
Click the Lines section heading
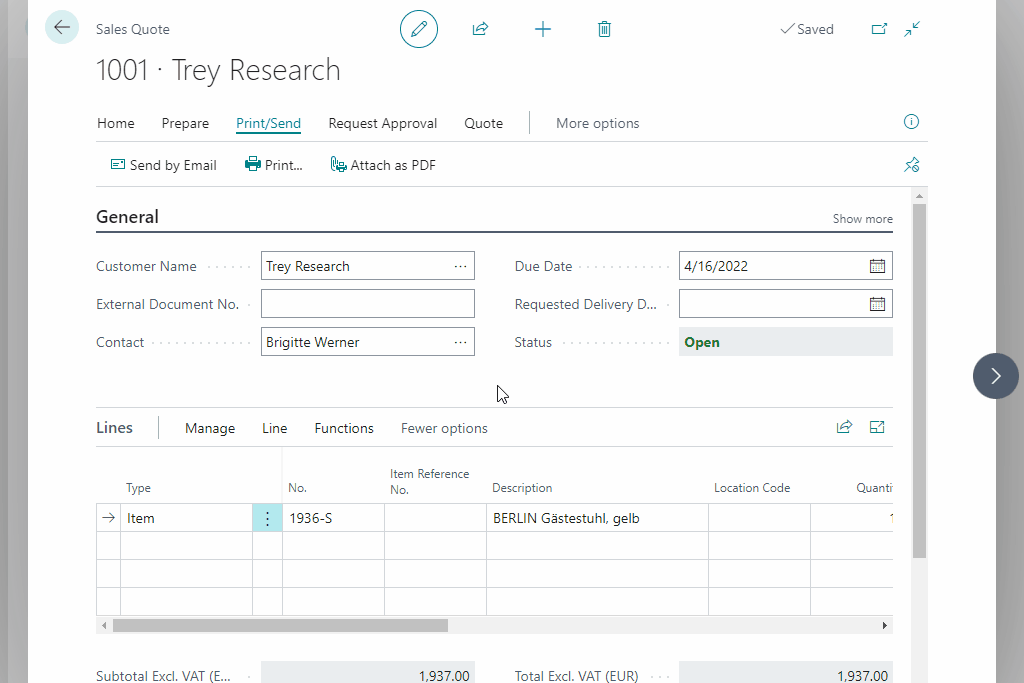pyautogui.click(x=114, y=428)
